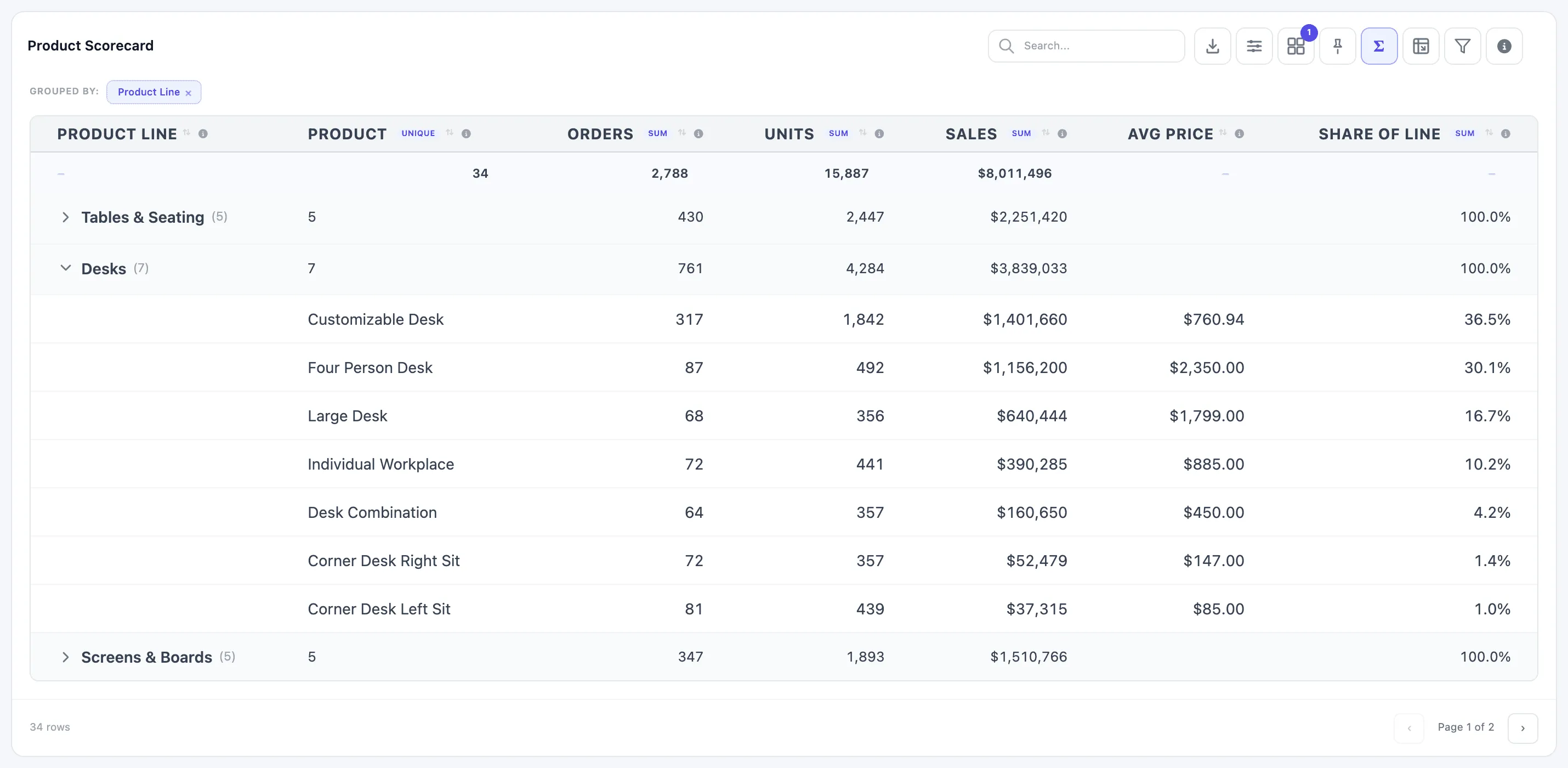
Task: Sort the Avg Price column
Action: 1223,133
